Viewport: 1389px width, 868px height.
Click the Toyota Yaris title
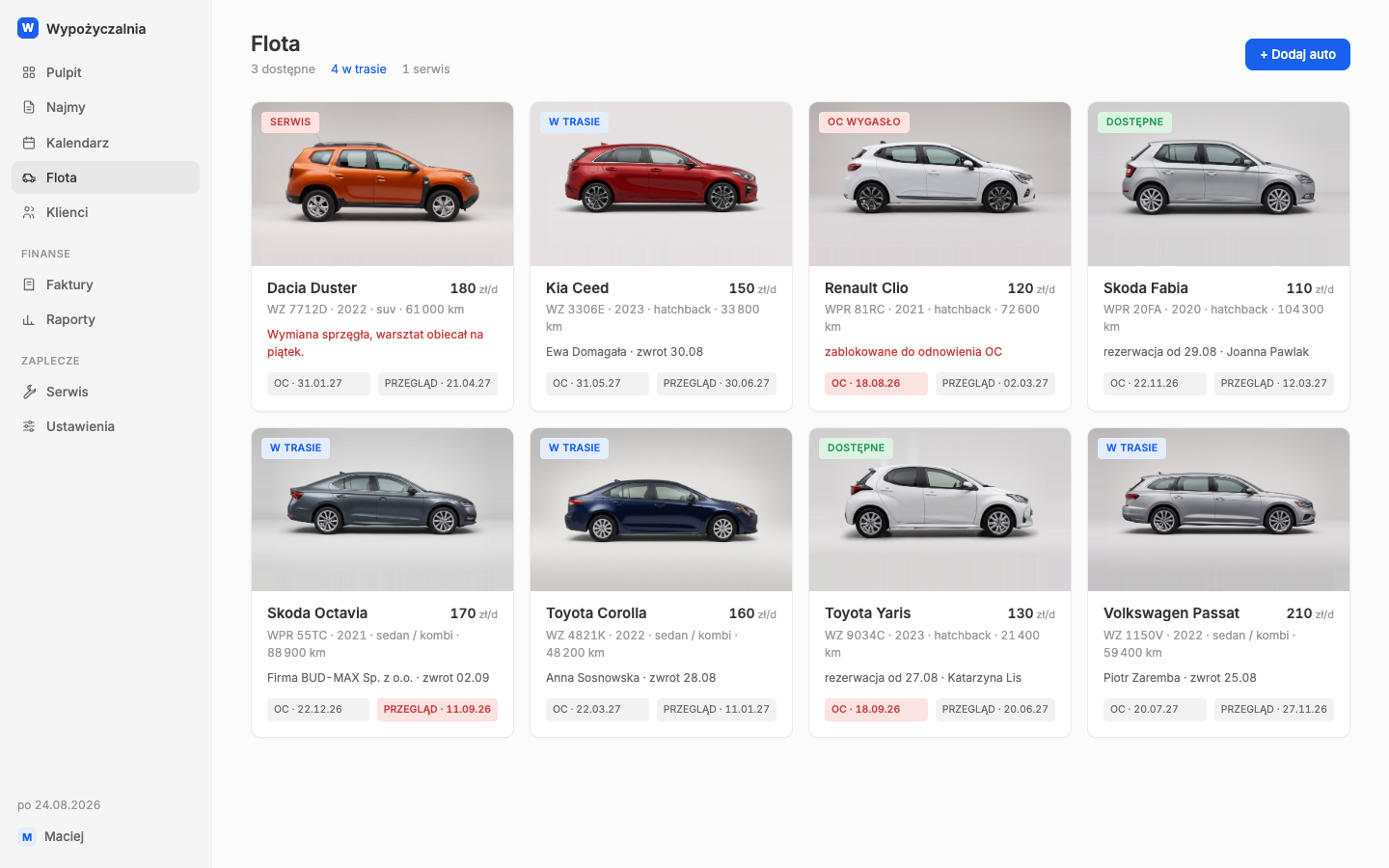coord(867,613)
